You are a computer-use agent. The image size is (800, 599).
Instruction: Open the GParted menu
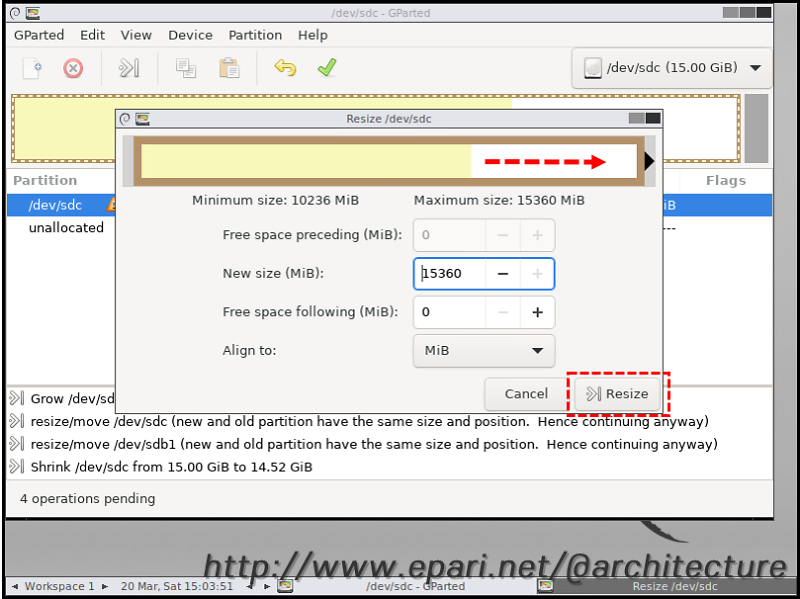pyautogui.click(x=39, y=35)
